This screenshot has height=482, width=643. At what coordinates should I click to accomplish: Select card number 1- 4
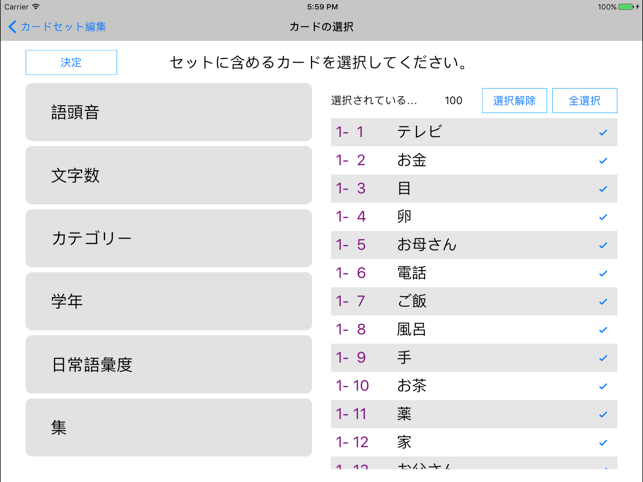(x=474, y=217)
